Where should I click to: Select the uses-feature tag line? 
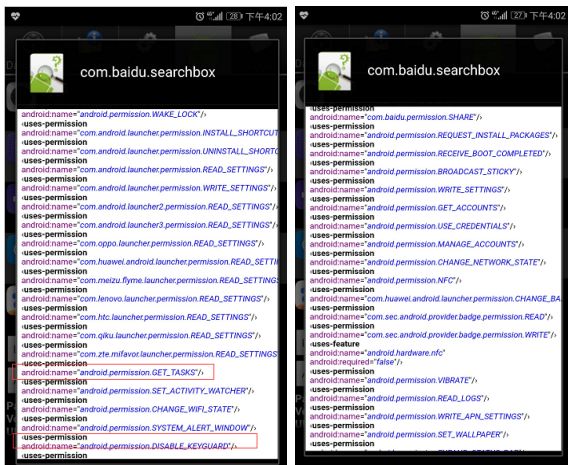tap(335, 344)
